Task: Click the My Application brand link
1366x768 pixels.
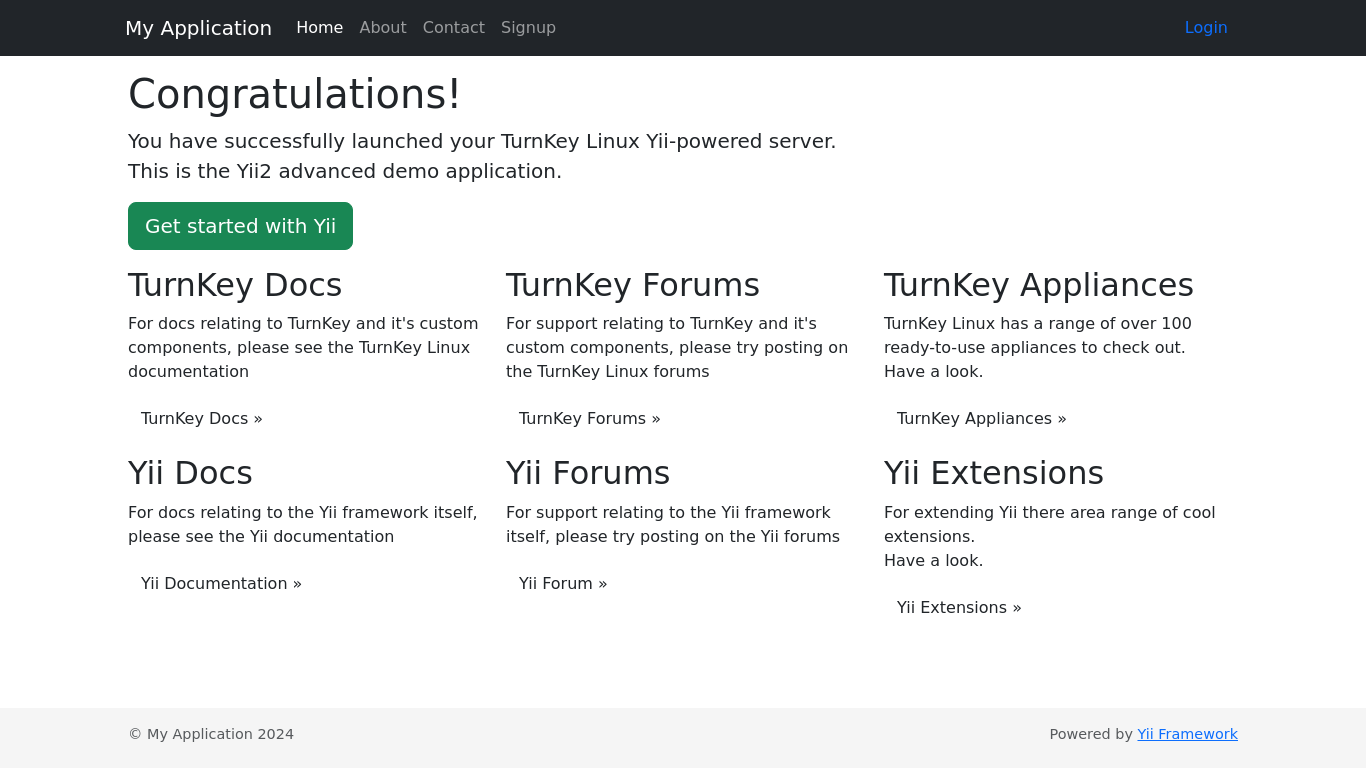Action: click(x=198, y=28)
